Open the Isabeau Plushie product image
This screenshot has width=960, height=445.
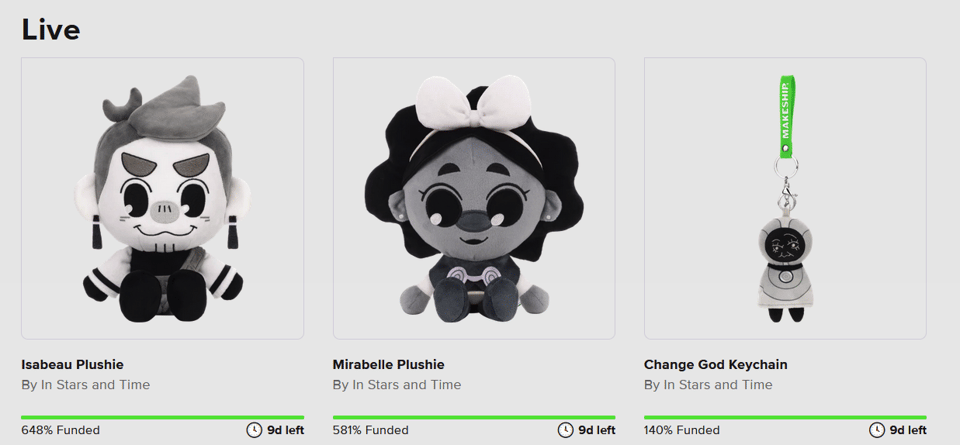click(162, 198)
